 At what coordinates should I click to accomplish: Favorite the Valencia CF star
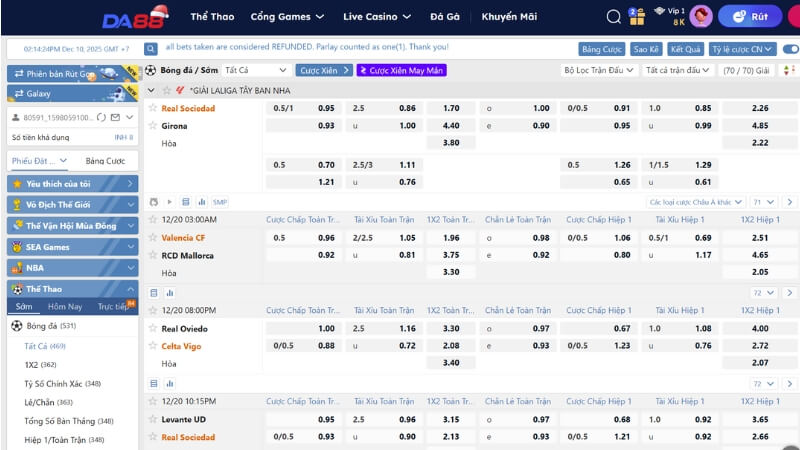click(x=153, y=237)
